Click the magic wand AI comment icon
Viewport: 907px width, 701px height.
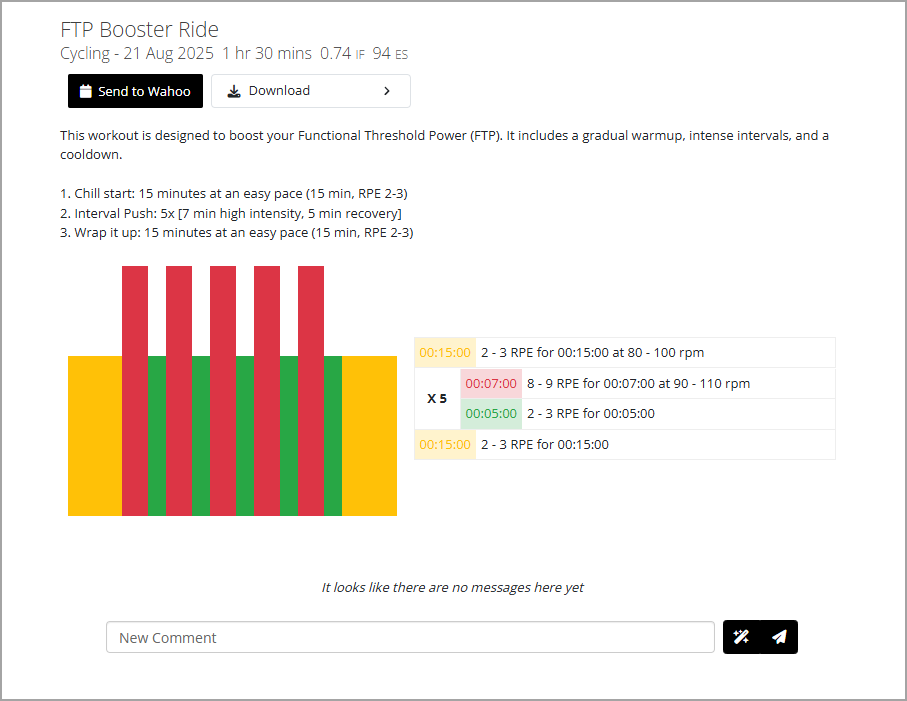pyautogui.click(x=741, y=637)
